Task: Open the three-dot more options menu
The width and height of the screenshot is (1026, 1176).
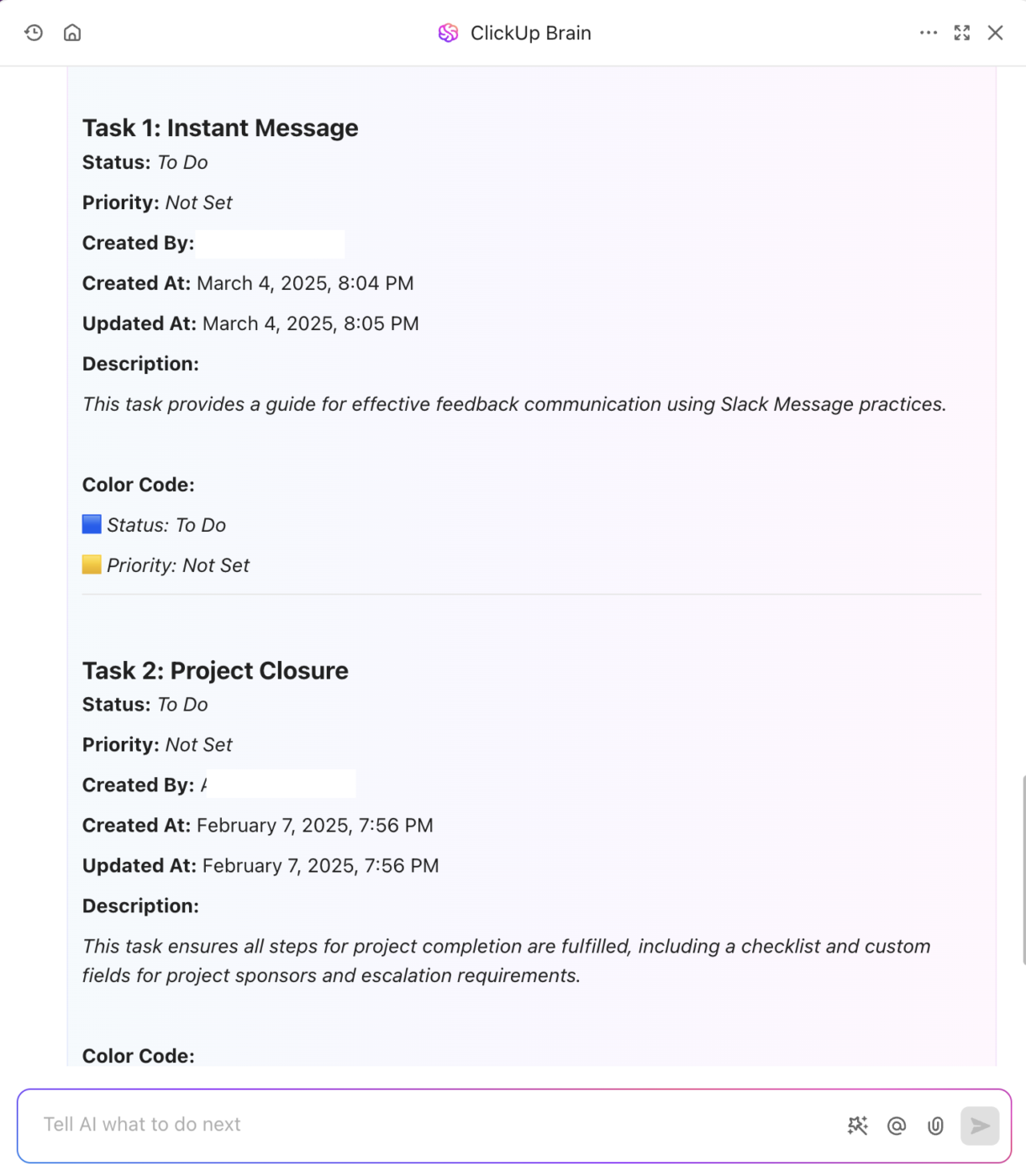Action: coord(928,33)
